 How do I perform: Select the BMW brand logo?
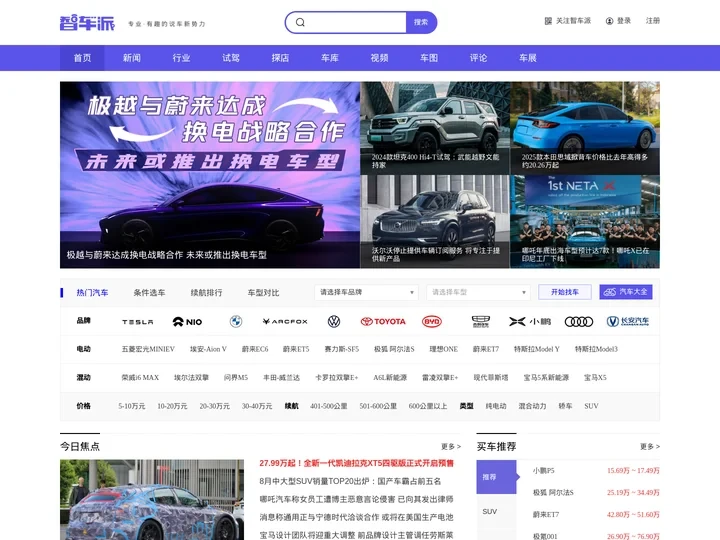236,321
